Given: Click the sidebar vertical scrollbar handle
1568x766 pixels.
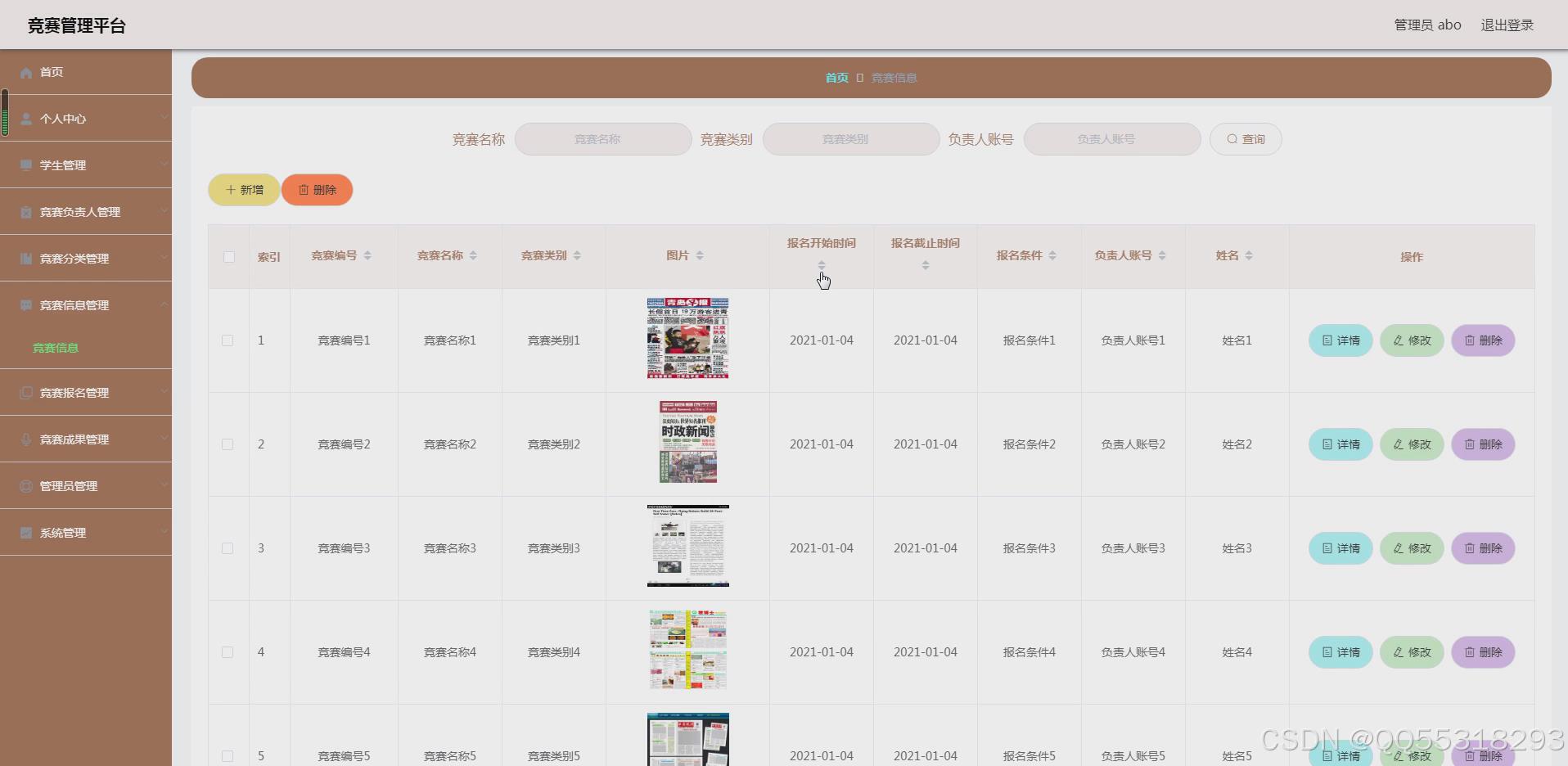Looking at the screenshot, I should coord(5,113).
